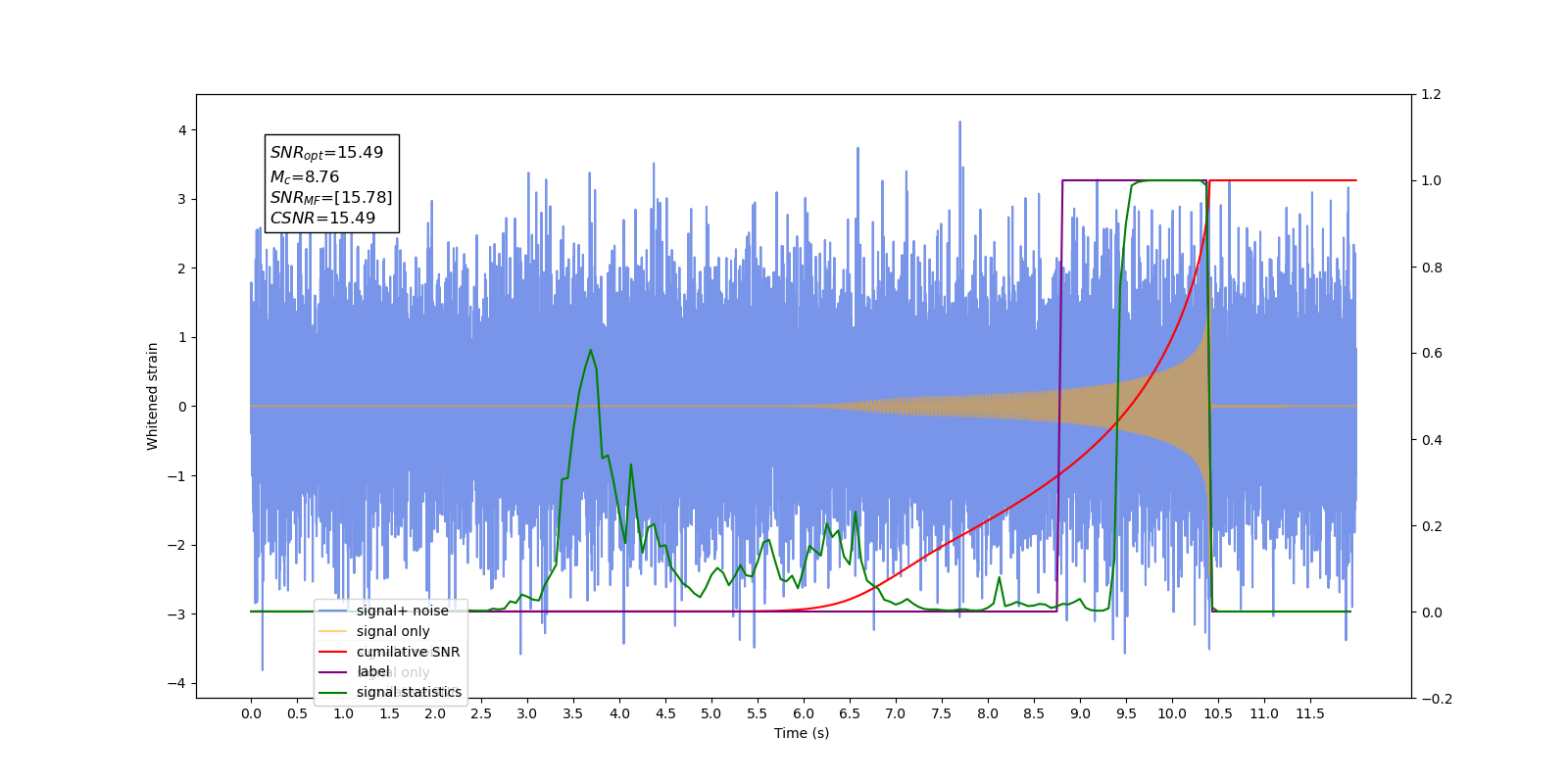Click the right y-axis tick label 1.2
Image resolution: width=1568 pixels, height=784 pixels.
(x=1431, y=95)
